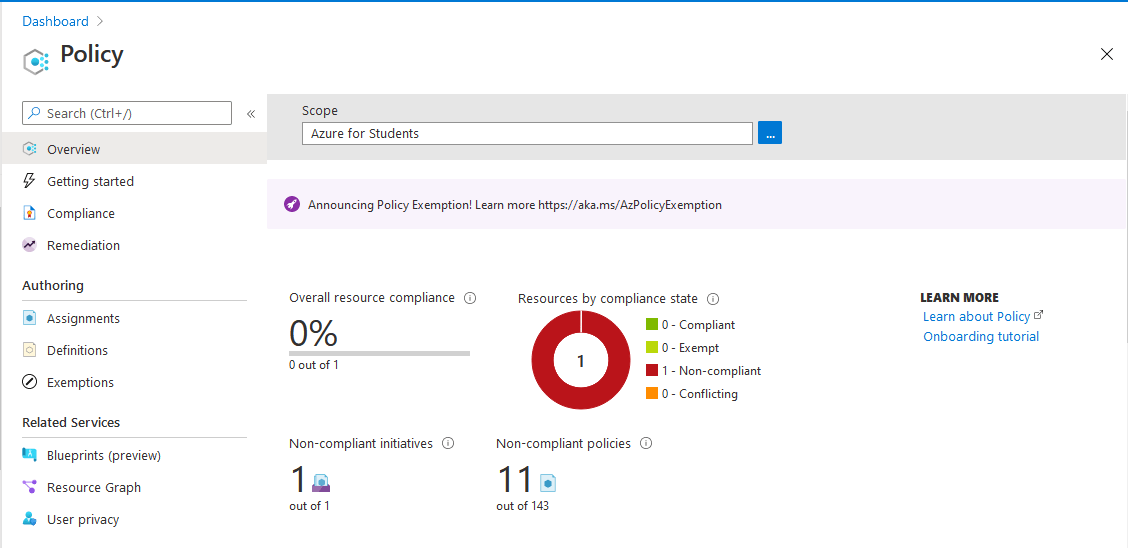Viewport: 1128px width, 548px height.
Task: Click the Definitions icon in Authoring
Action: click(x=29, y=350)
